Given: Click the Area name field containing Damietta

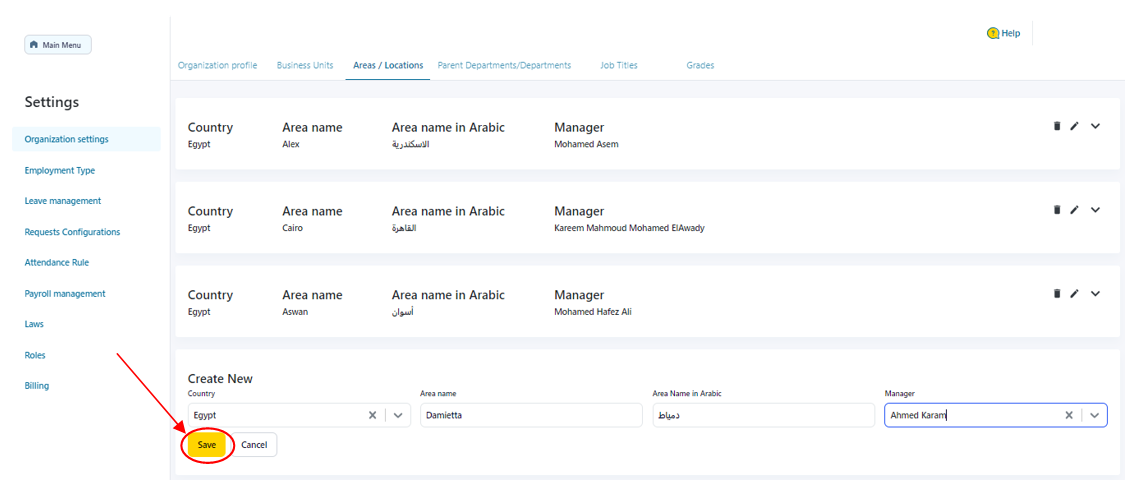Looking at the screenshot, I should coord(531,415).
